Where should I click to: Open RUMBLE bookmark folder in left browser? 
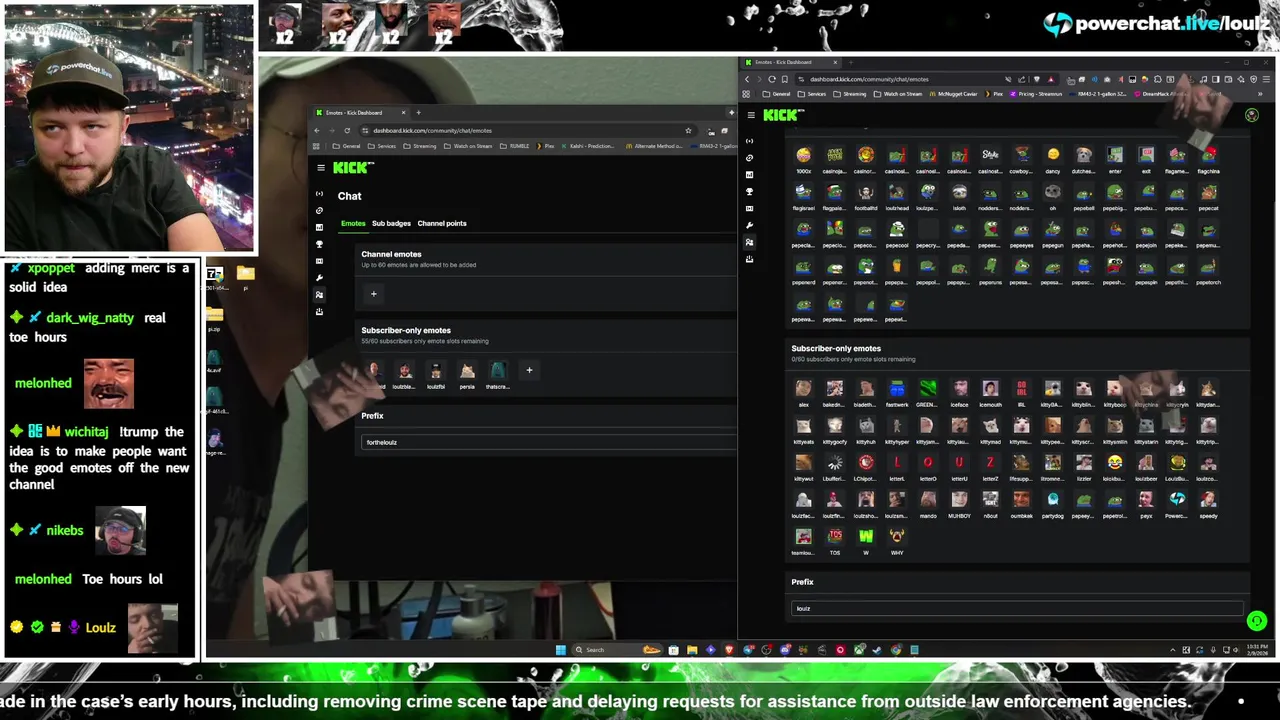tap(515, 146)
